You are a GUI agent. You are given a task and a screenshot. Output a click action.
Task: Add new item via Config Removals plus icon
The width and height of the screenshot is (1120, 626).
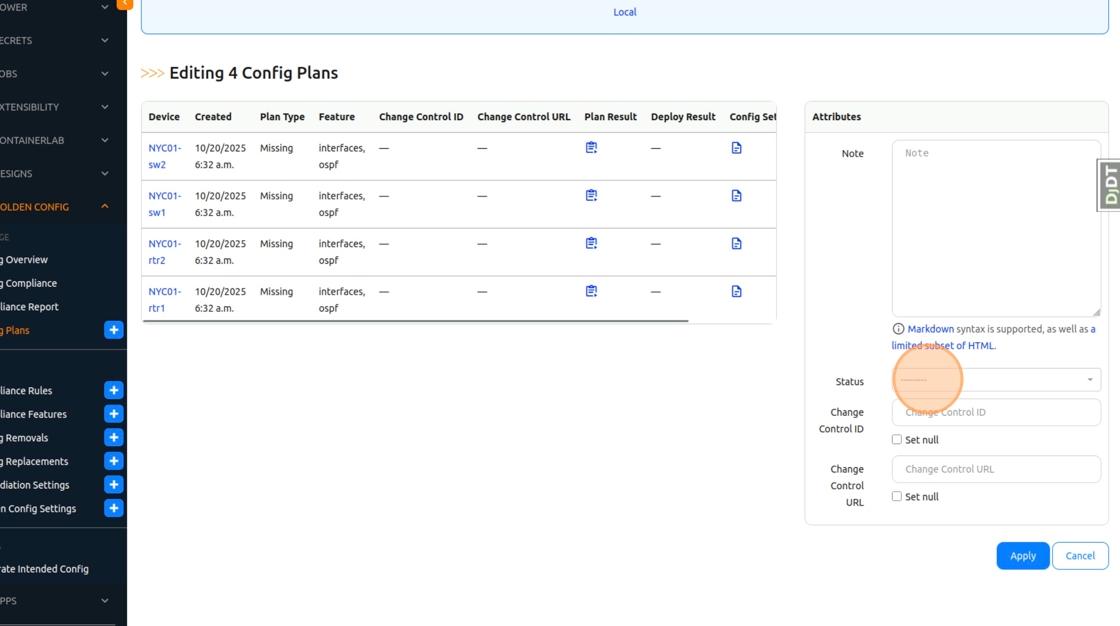tap(114, 438)
